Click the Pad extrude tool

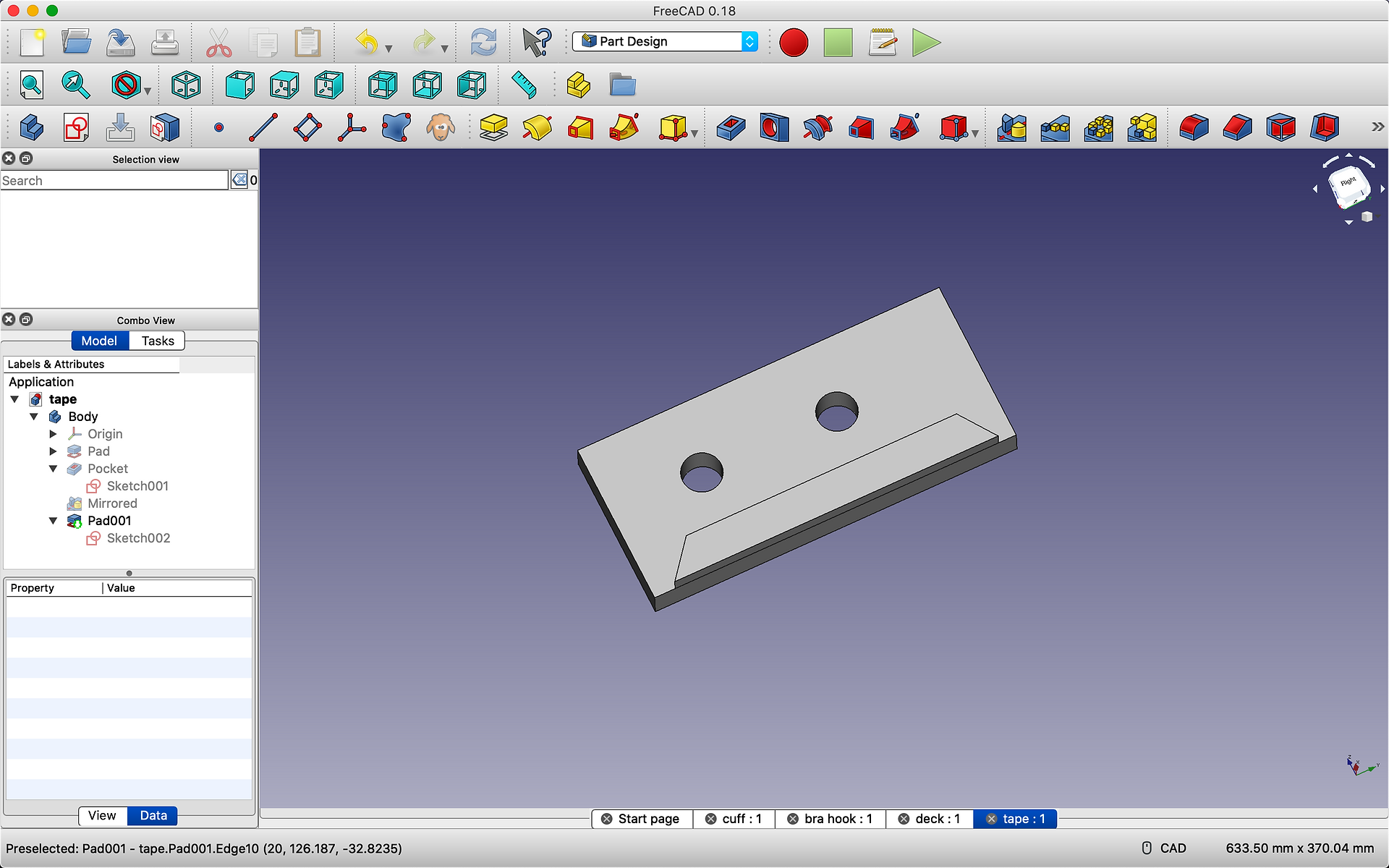tap(493, 128)
